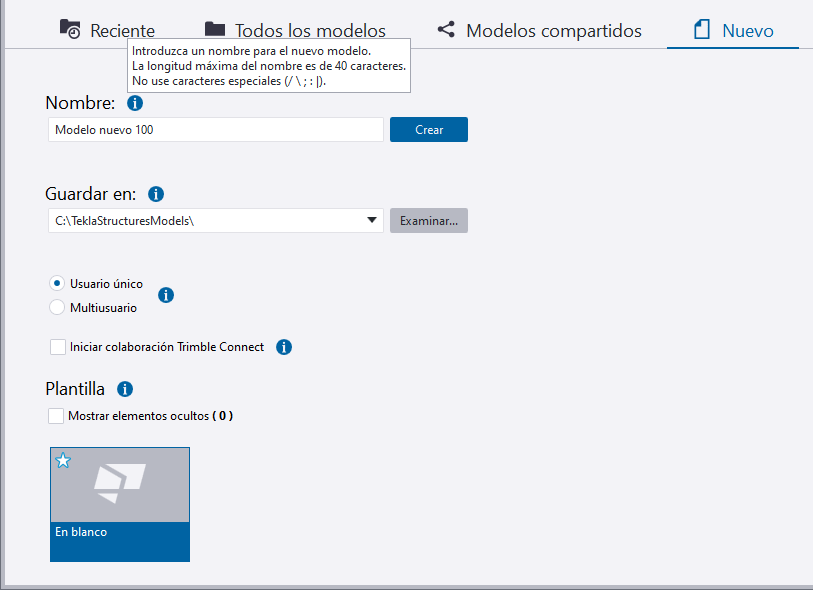Image resolution: width=813 pixels, height=590 pixels.
Task: Toggle favorite star on En blanco template
Action: tap(63, 460)
